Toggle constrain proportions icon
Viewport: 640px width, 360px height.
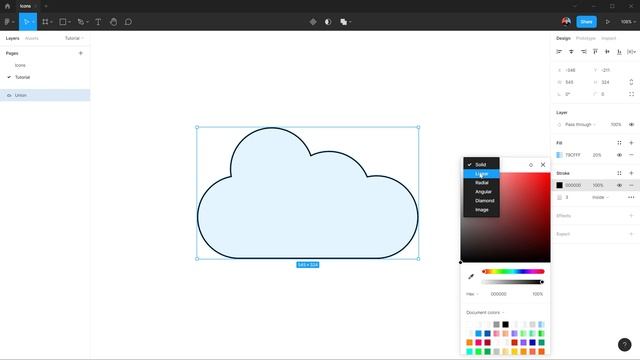pyautogui.click(x=631, y=82)
